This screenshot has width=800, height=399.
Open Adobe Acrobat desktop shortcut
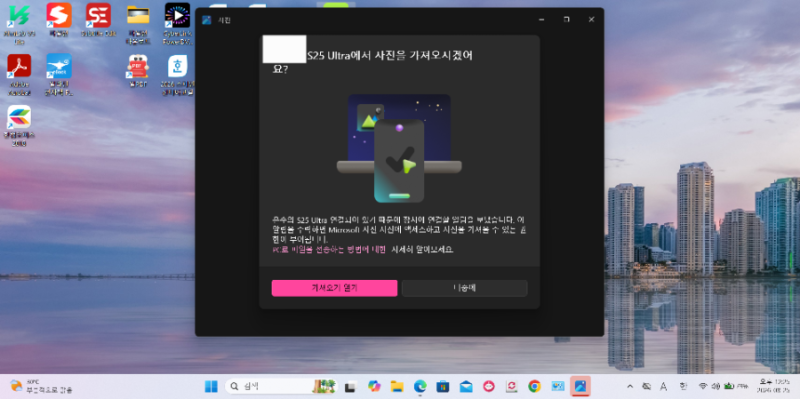click(19, 75)
